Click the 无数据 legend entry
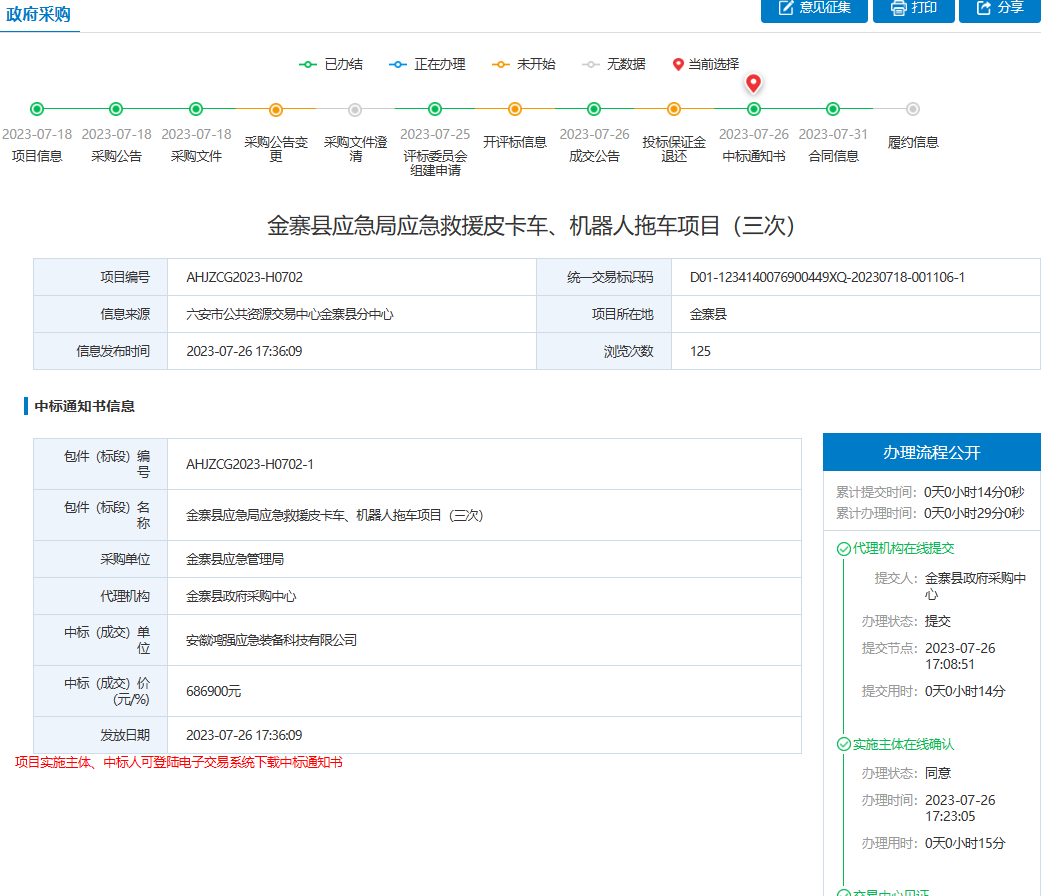The width and height of the screenshot is (1059, 896). [613, 64]
